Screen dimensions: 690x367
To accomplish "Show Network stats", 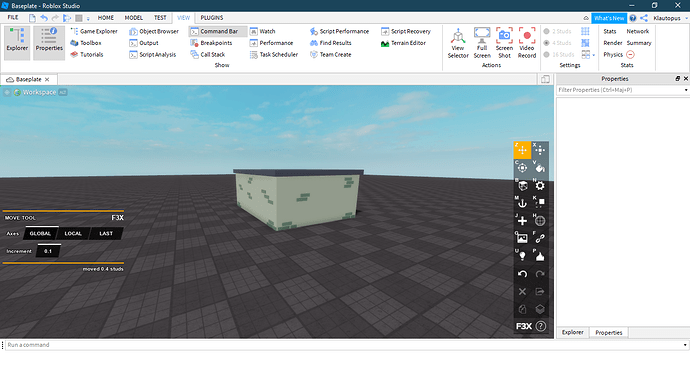I will click(638, 31).
